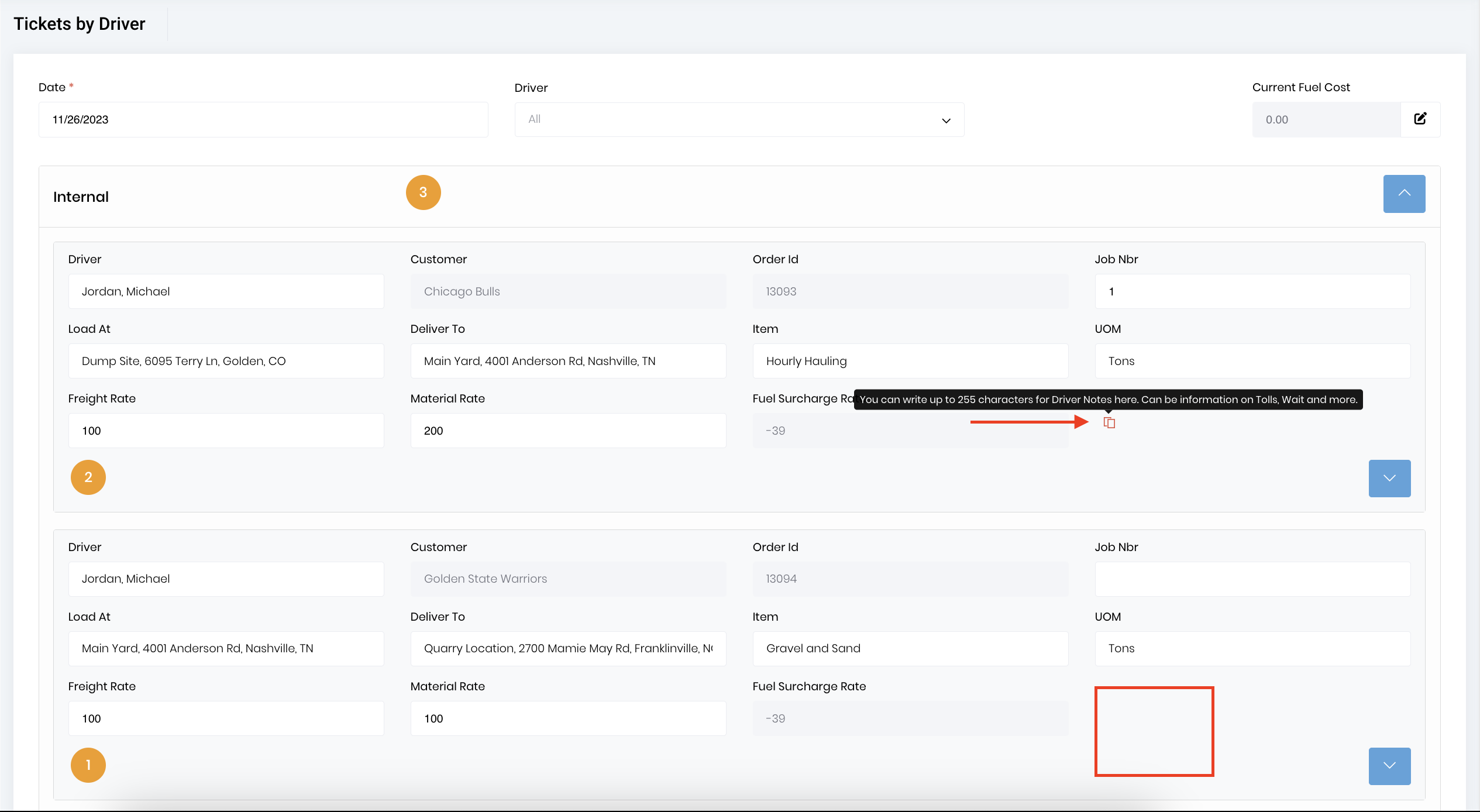Expand the second ticket with its chevron button

[1389, 766]
